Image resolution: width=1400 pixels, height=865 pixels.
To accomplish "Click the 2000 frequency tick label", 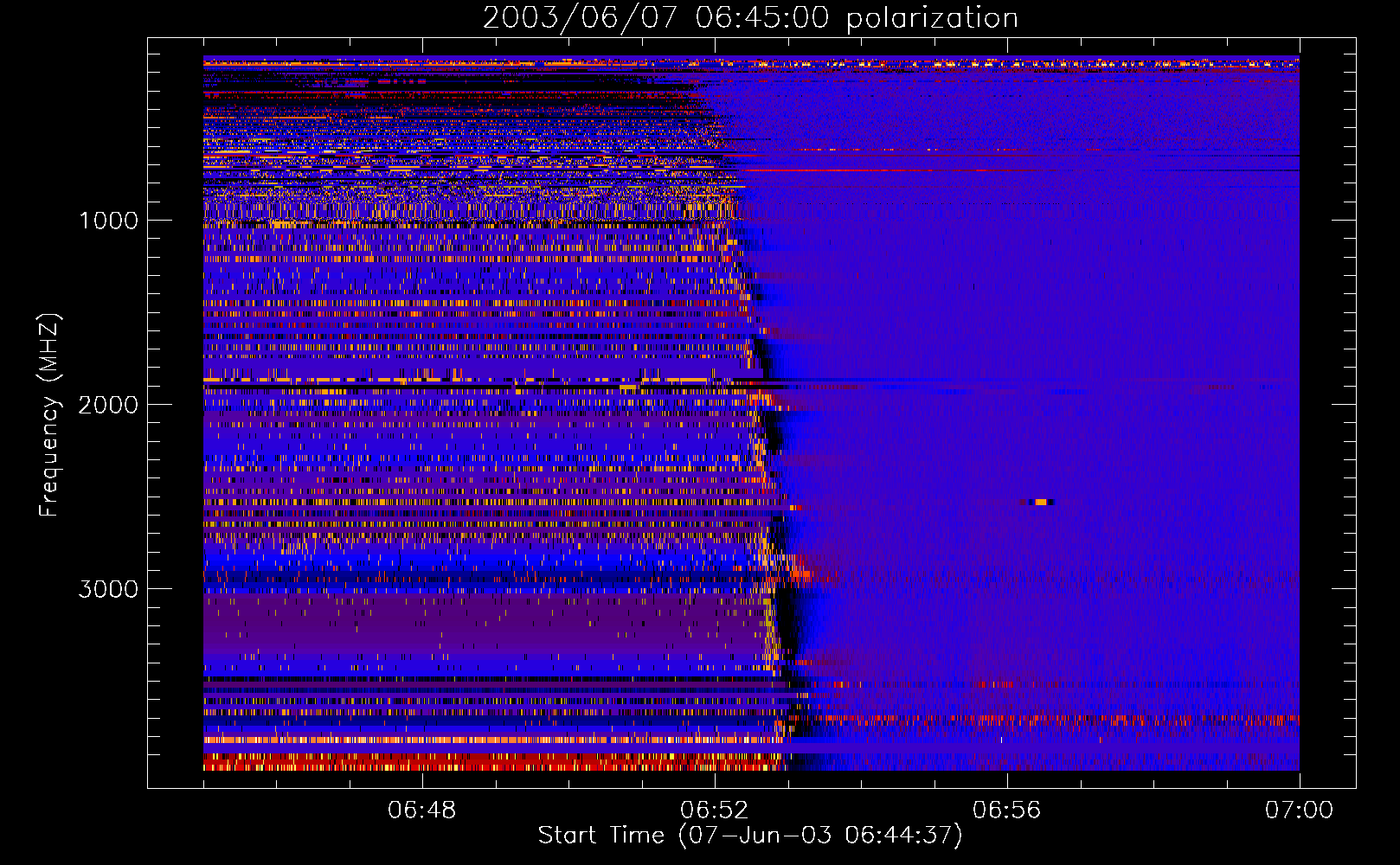I will point(108,405).
